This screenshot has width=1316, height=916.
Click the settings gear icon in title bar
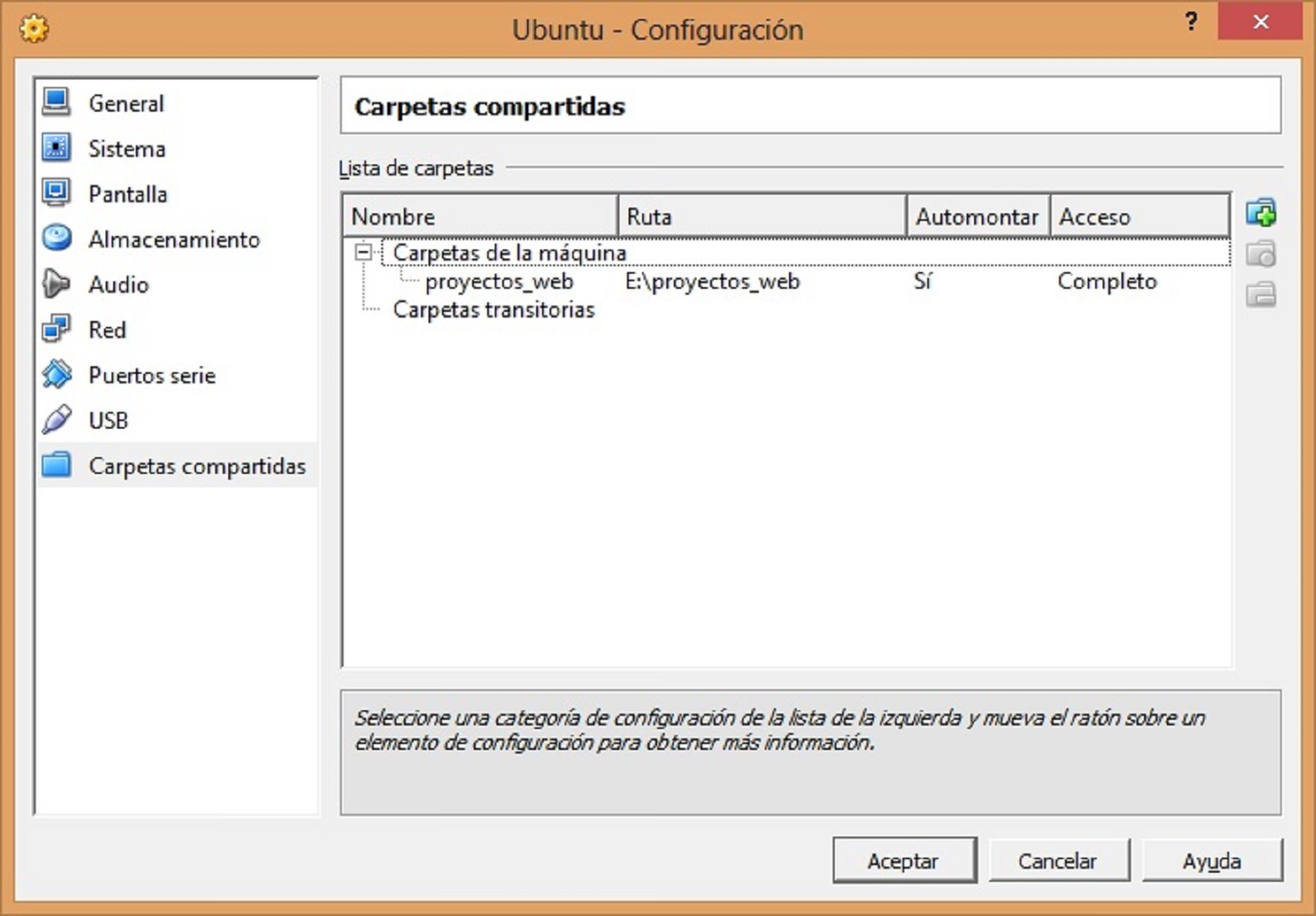tap(34, 29)
